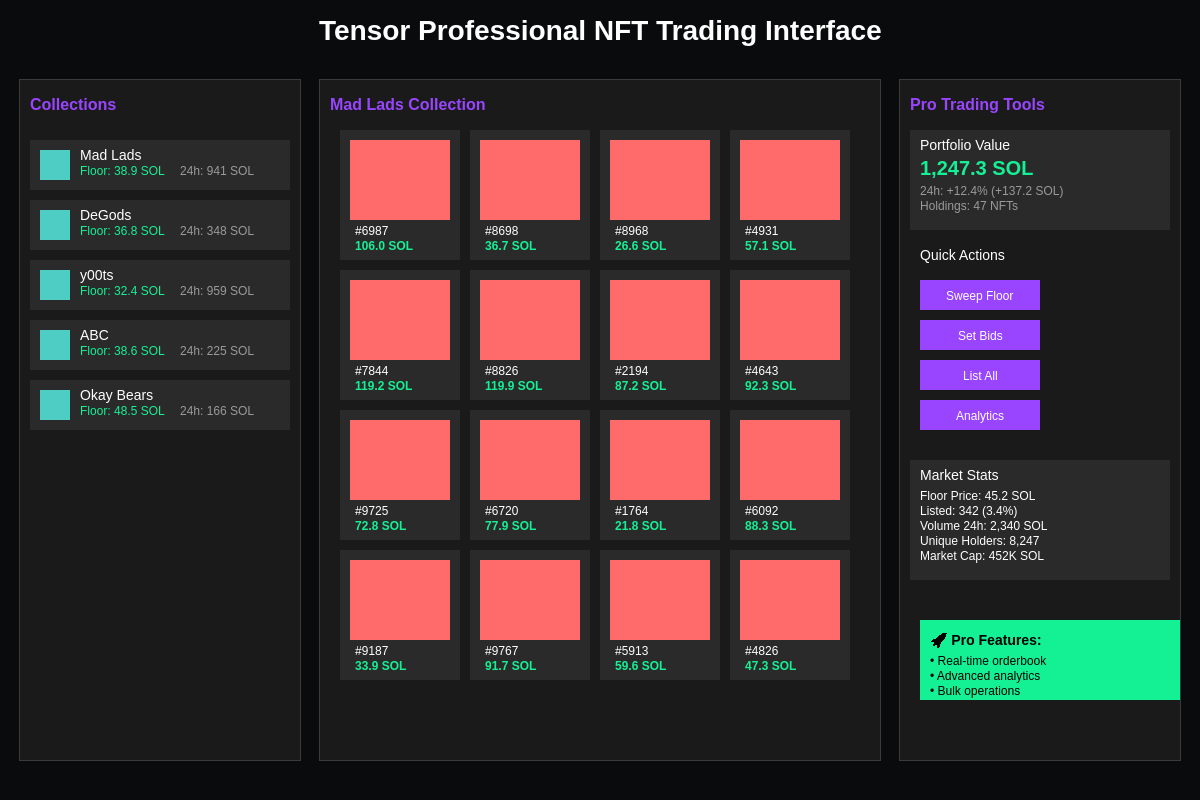Screen dimensions: 1200x800
Task: Open NFT #8698 thumbnail
Action: [x=530, y=180]
